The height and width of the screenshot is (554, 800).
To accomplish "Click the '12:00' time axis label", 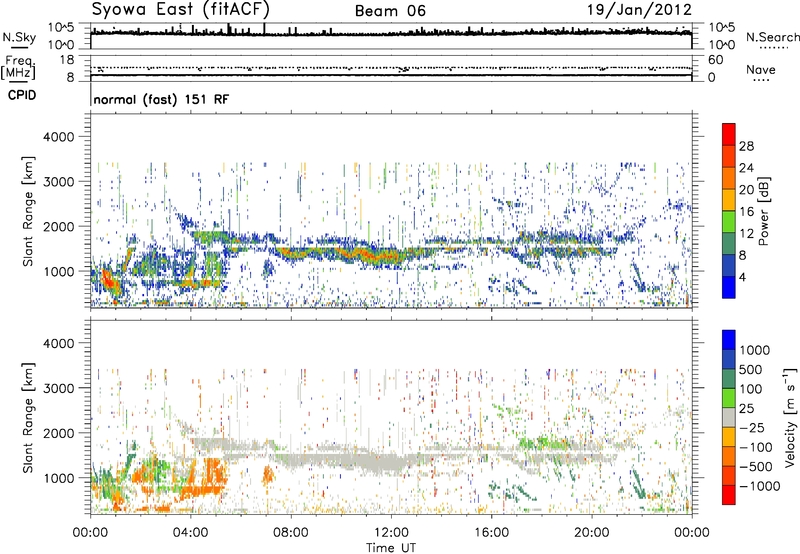I will tap(391, 533).
